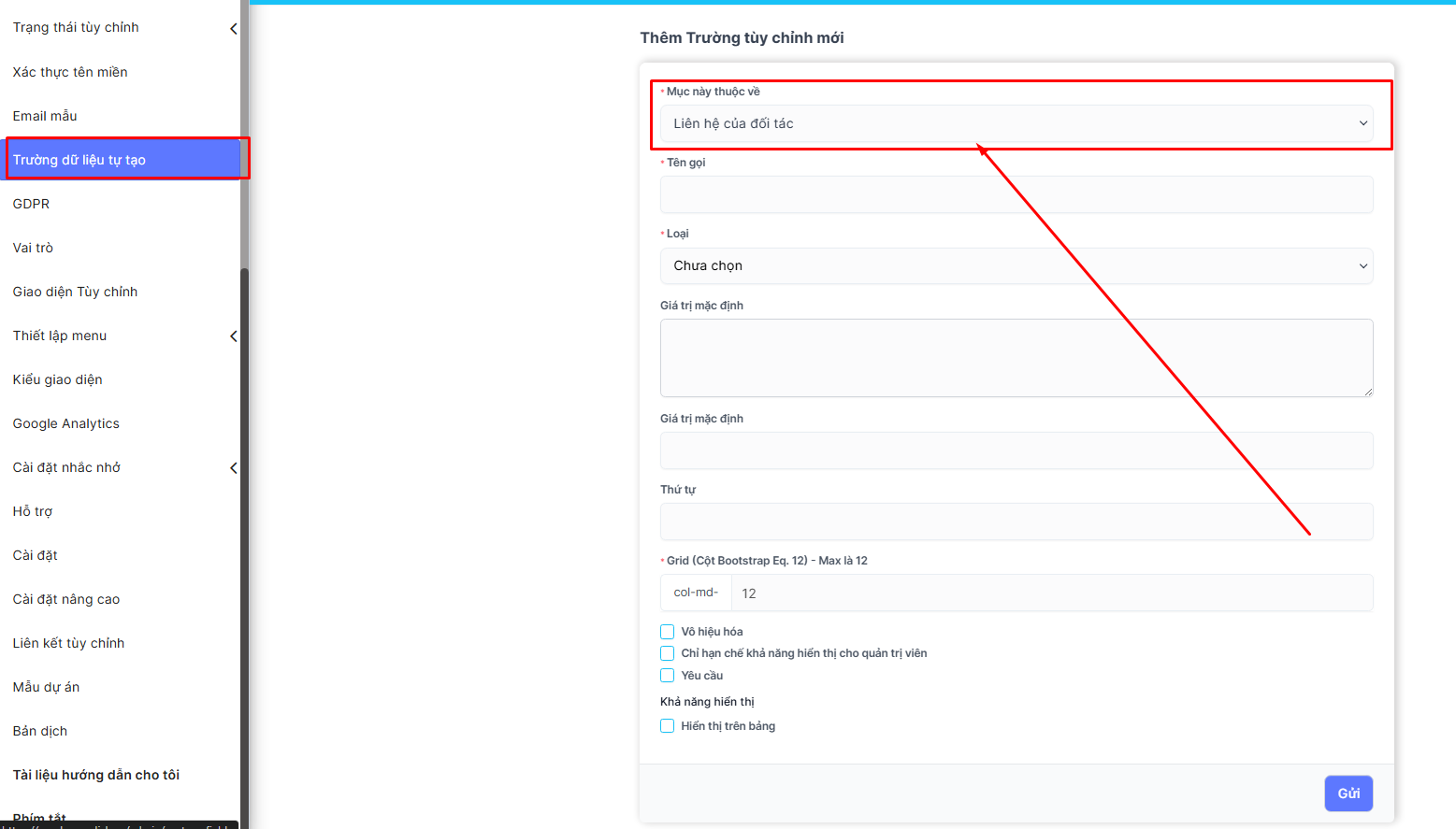The image size is (1456, 829).
Task: Open the Mục này thuộc về dropdown
Action: pyautogui.click(x=1016, y=123)
